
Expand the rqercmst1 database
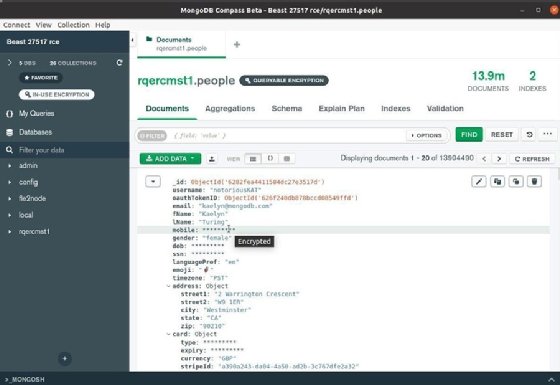tap(10, 231)
